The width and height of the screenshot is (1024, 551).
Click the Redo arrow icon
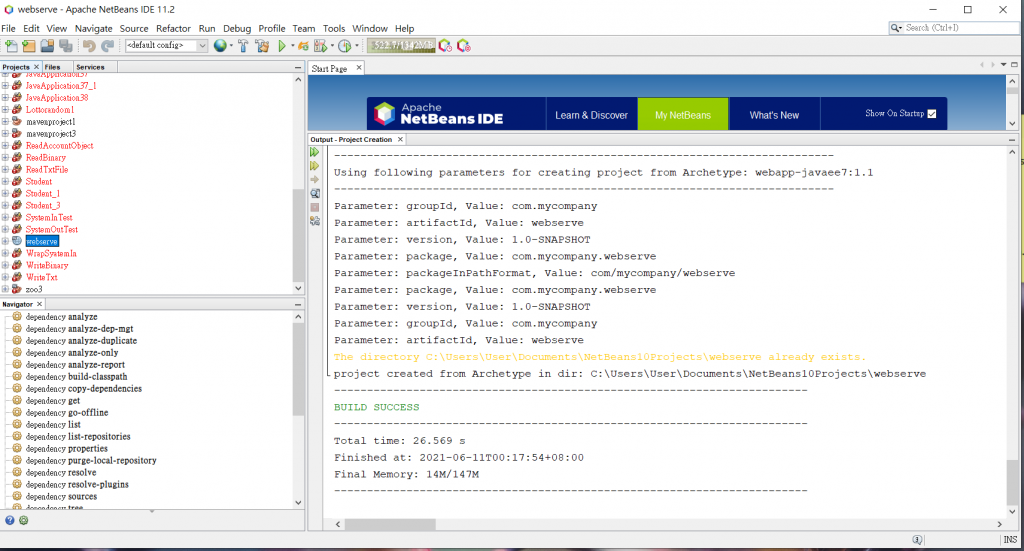coord(108,46)
